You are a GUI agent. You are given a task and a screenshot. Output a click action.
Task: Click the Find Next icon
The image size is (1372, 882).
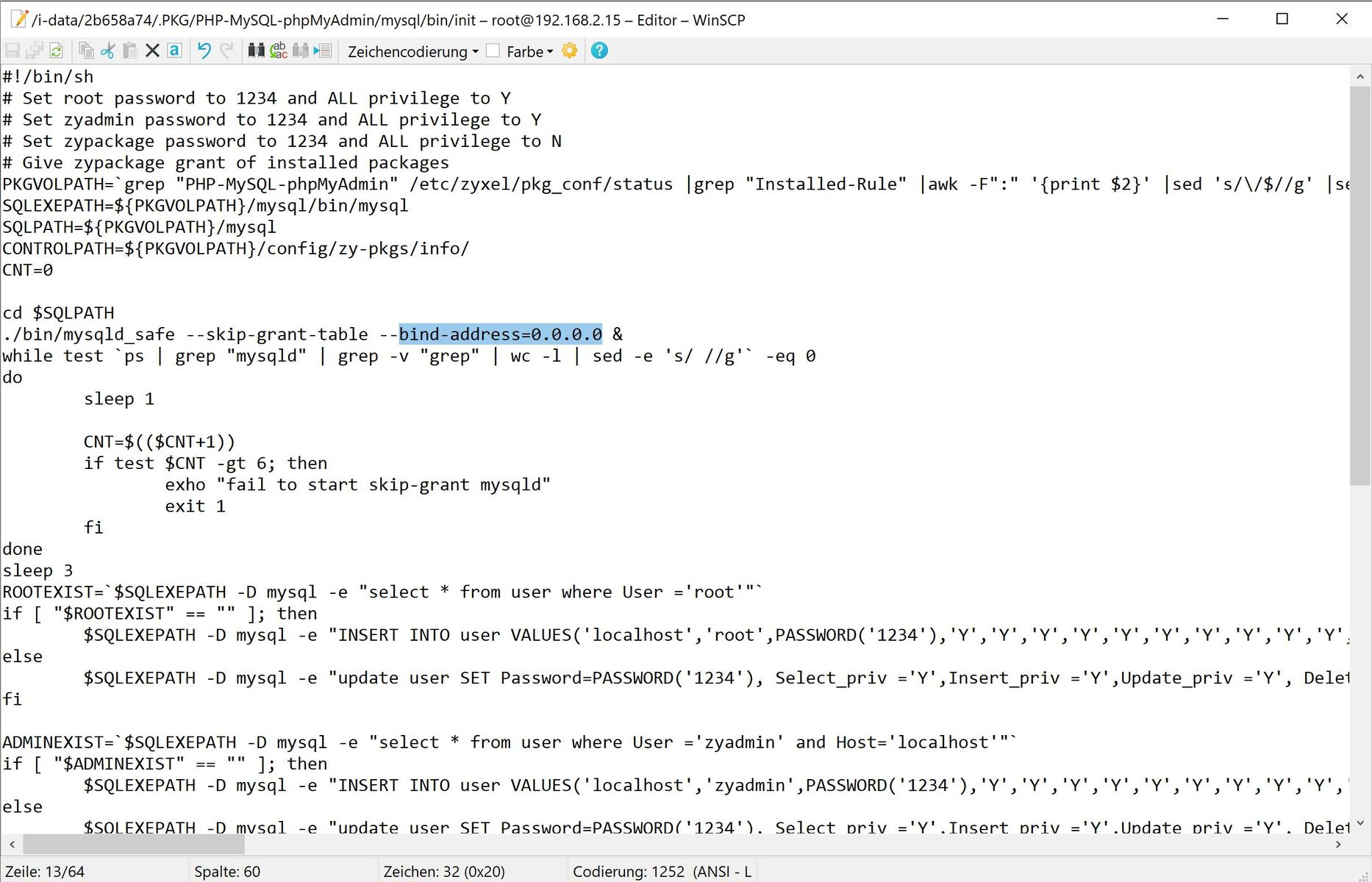pyautogui.click(x=301, y=51)
